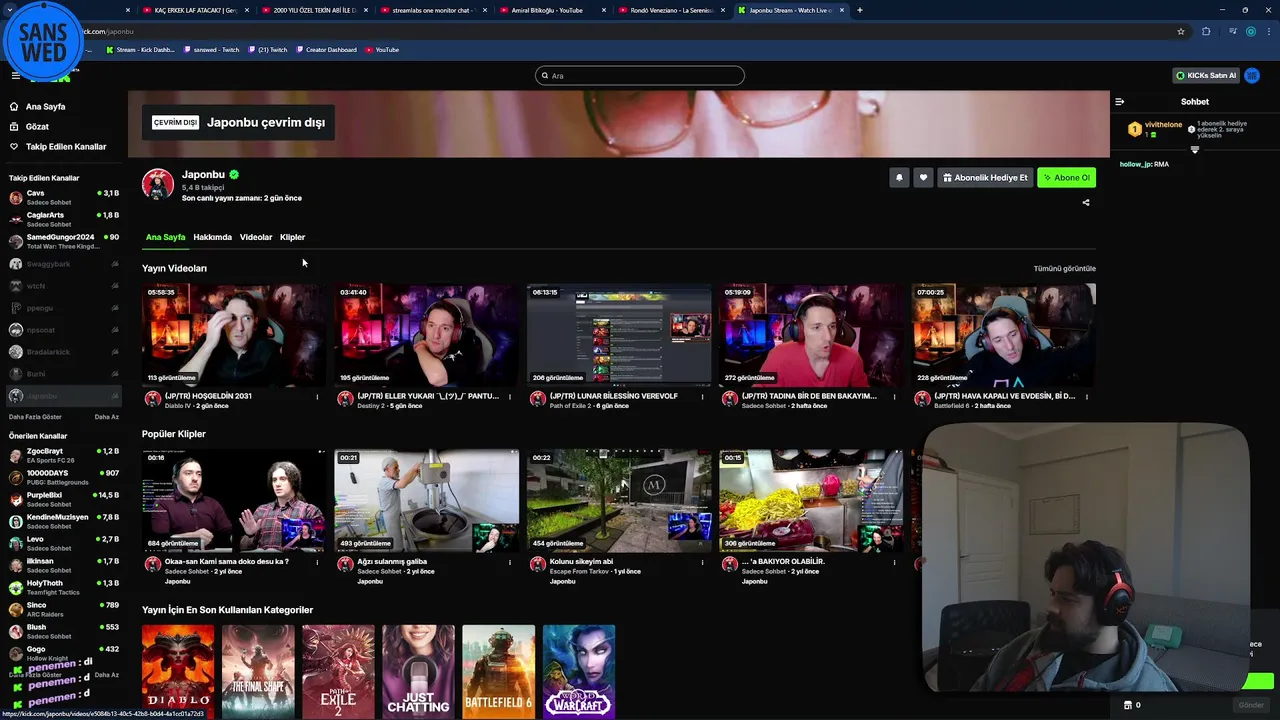Open offline Swaggybark channel in sidebar
This screenshot has height=720, width=1280.
click(64, 264)
